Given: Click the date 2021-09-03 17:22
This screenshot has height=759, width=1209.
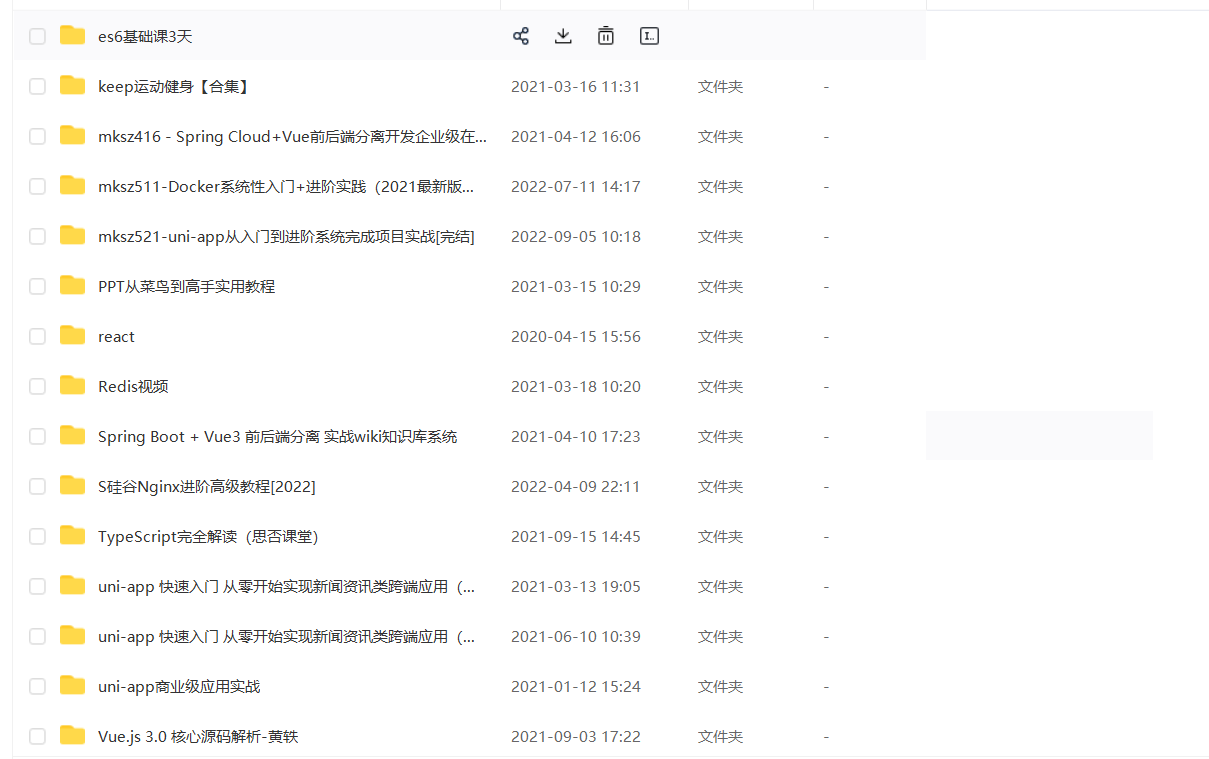Looking at the screenshot, I should click(576, 737).
